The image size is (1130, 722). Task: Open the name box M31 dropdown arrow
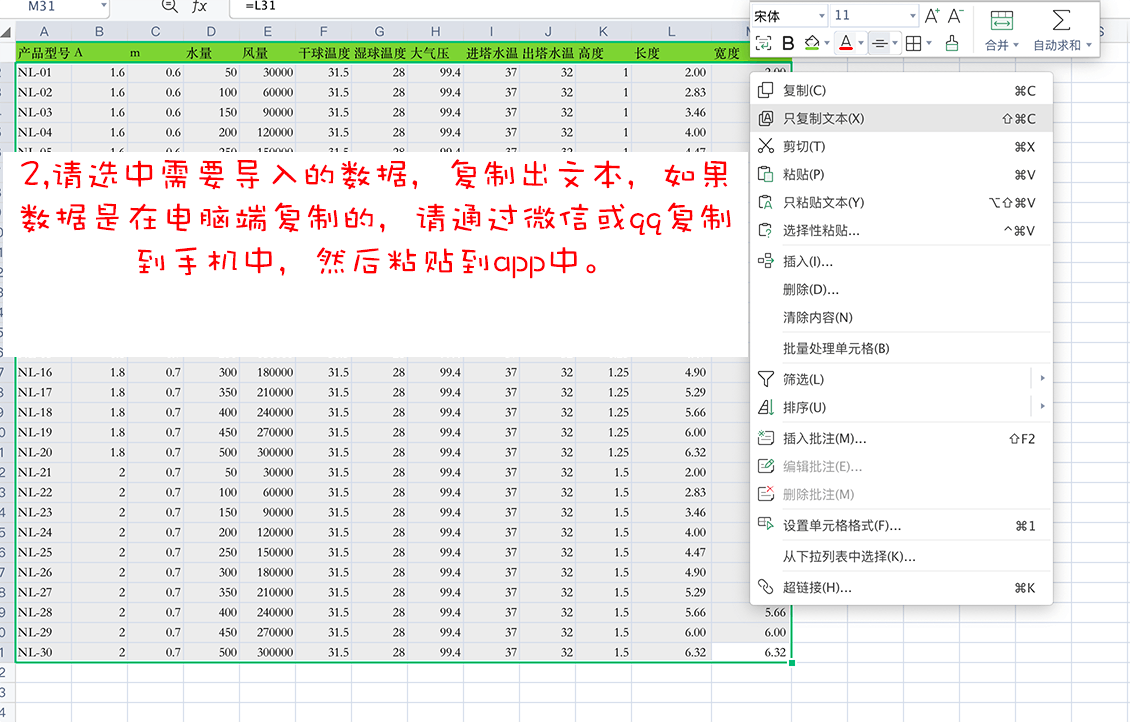click(104, 6)
